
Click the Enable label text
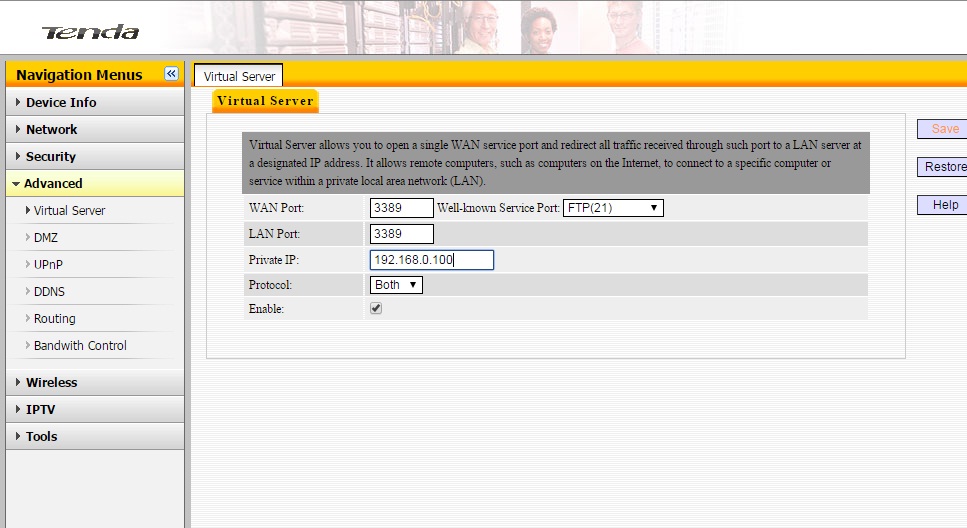(x=266, y=309)
